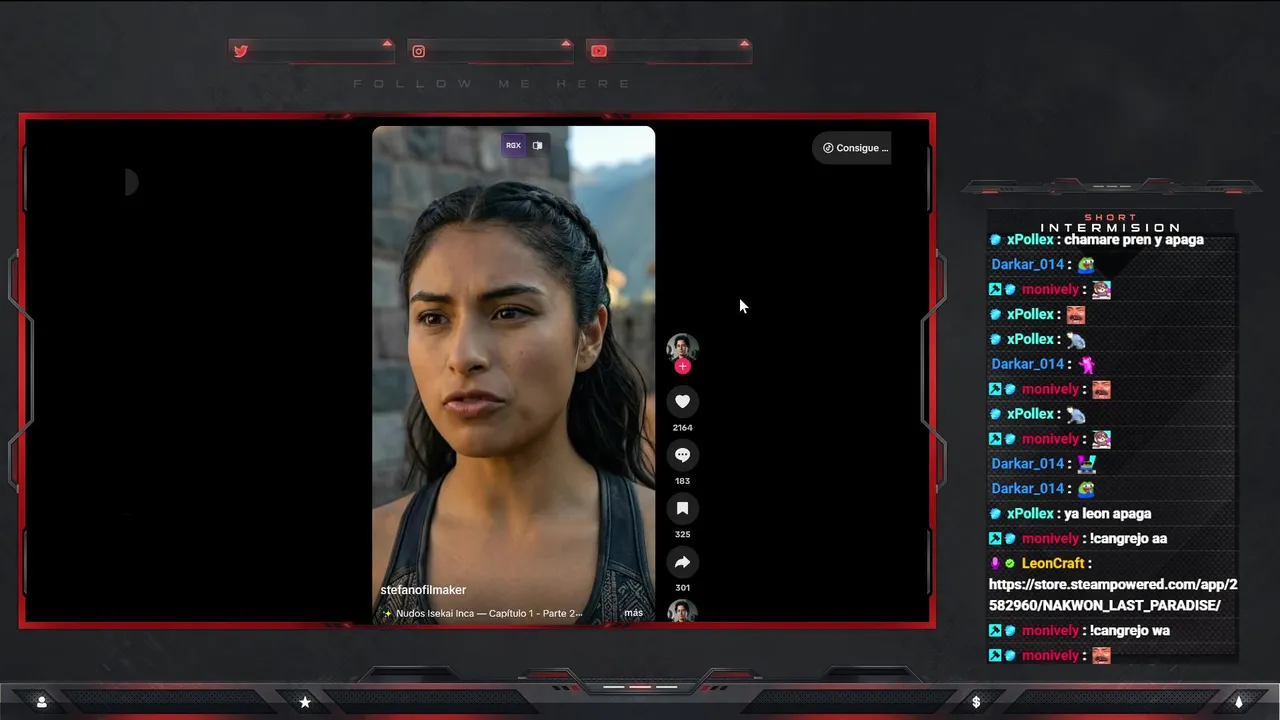The image size is (1280, 720).
Task: Expand the caption with más
Action: [x=633, y=613]
